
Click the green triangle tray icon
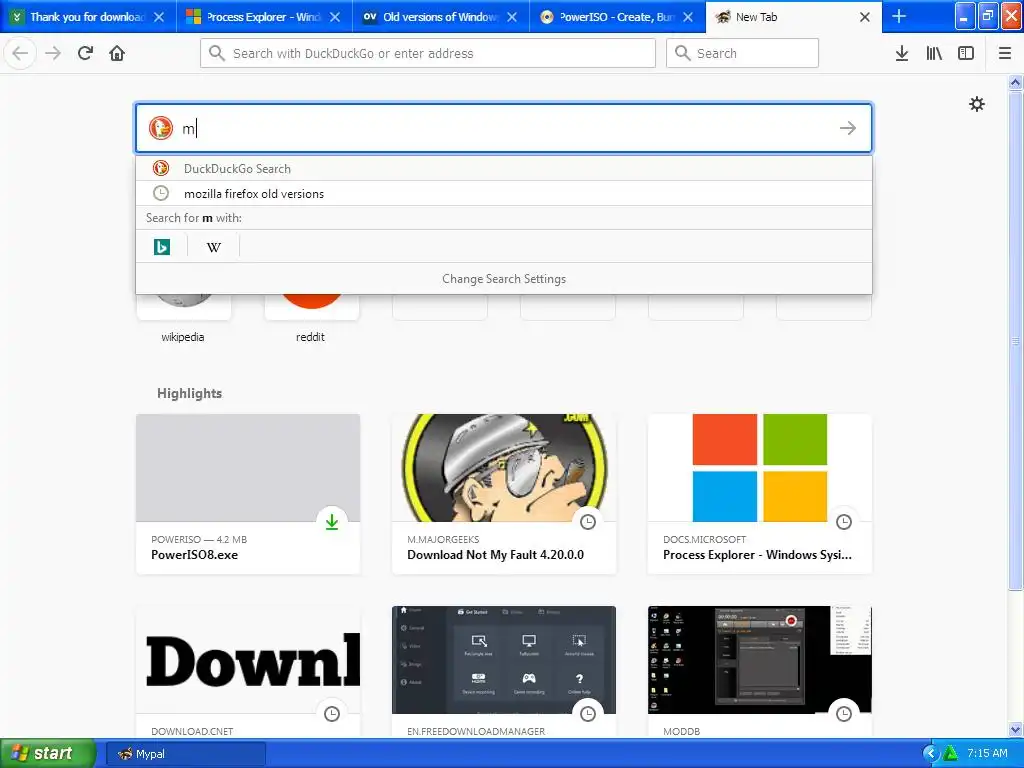(950, 754)
